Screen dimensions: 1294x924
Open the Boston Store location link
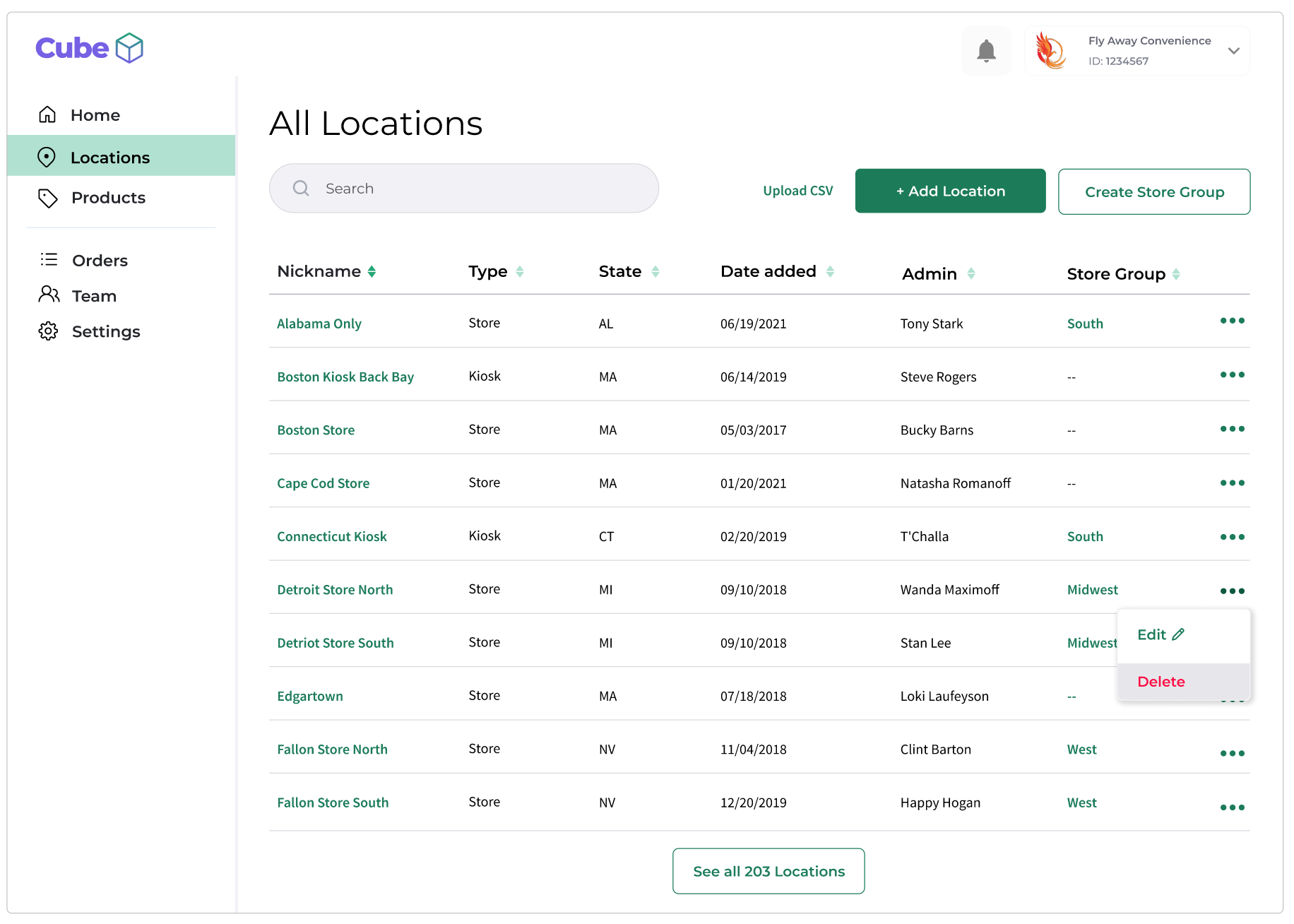tap(316, 430)
